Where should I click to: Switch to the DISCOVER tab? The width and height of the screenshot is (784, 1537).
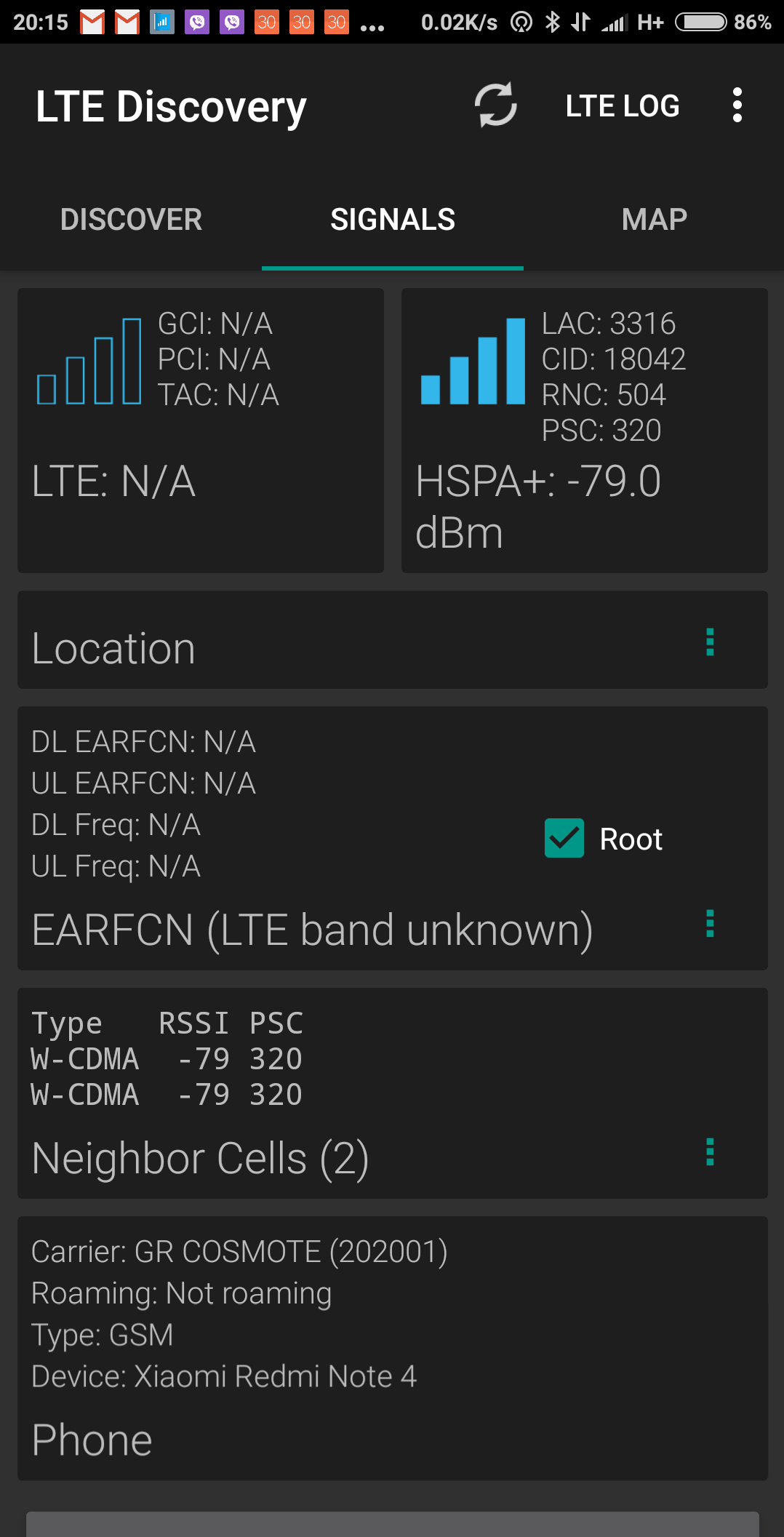point(131,220)
